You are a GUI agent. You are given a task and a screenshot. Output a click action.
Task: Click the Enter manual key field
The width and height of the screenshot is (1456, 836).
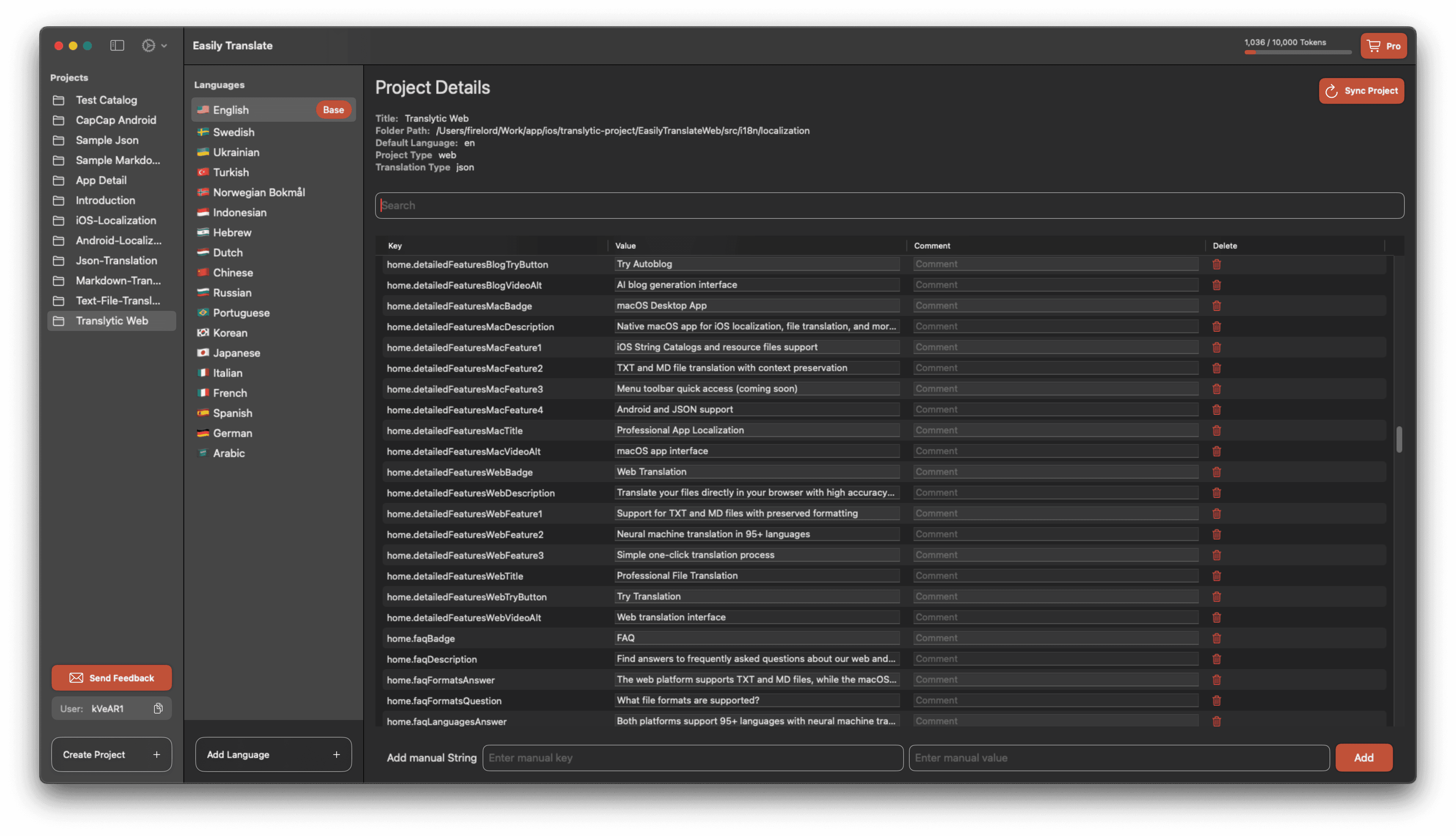[x=692, y=758]
